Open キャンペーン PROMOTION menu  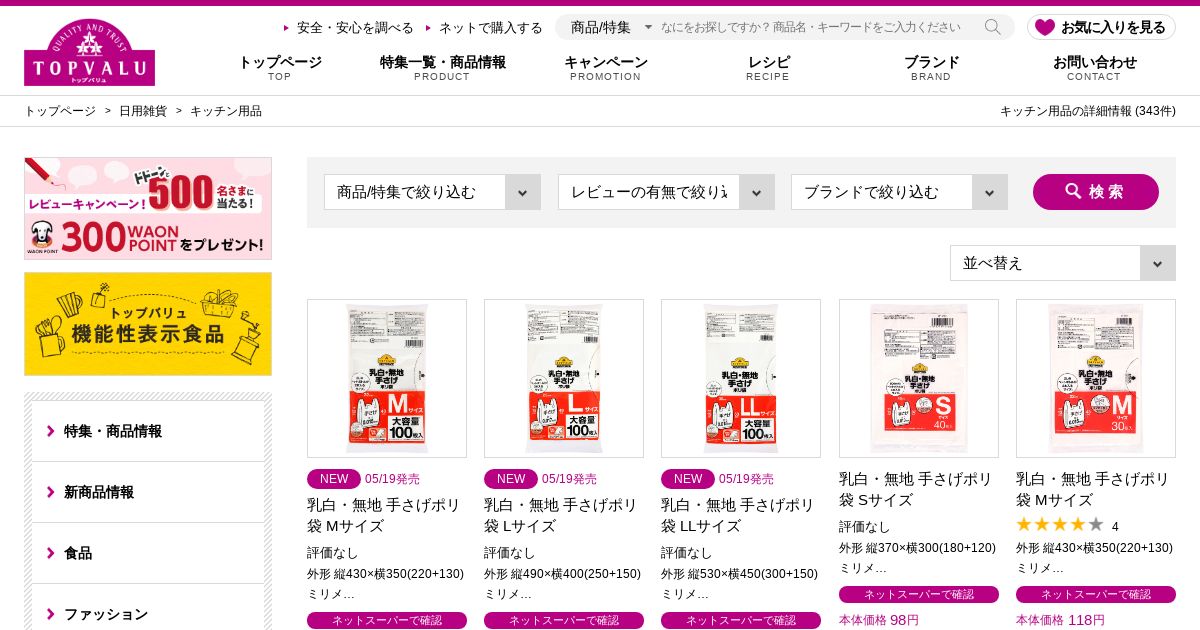[x=606, y=68]
